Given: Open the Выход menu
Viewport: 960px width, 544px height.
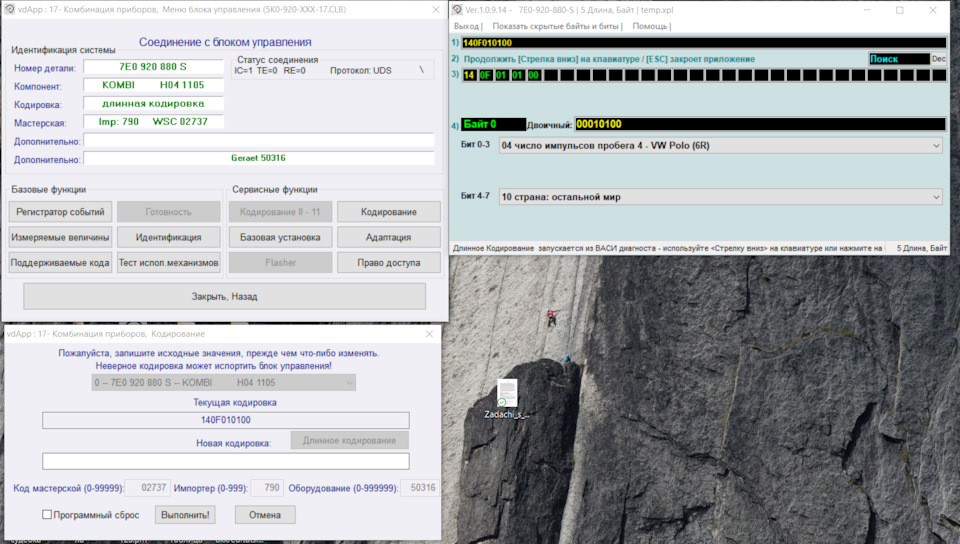Looking at the screenshot, I should point(466,26).
